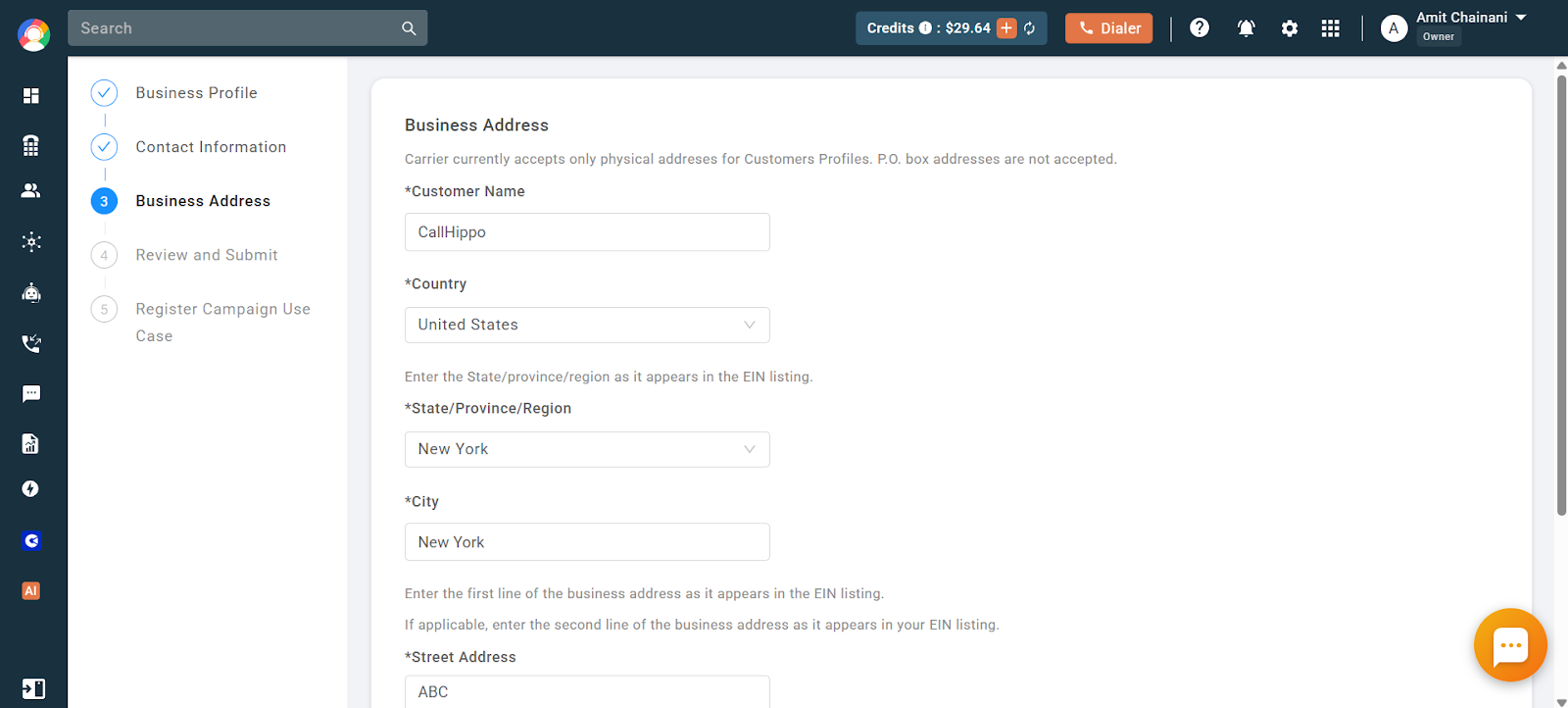Click the search magnifier icon
The image size is (1568, 708).
[x=409, y=28]
